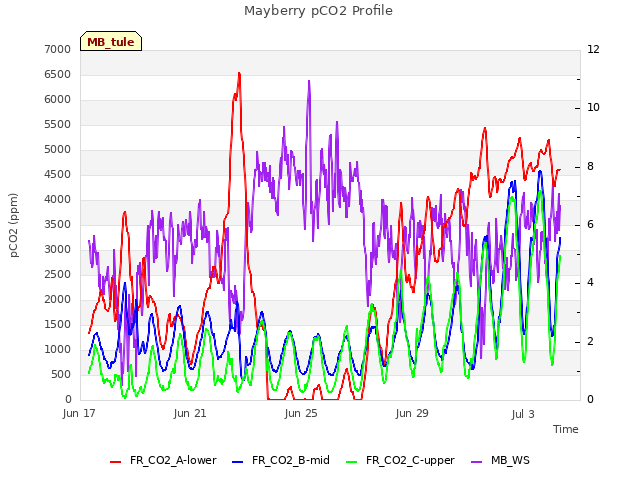Toggle FR_CO2_A-lower legend entry
640x480 pixels.
(163, 460)
